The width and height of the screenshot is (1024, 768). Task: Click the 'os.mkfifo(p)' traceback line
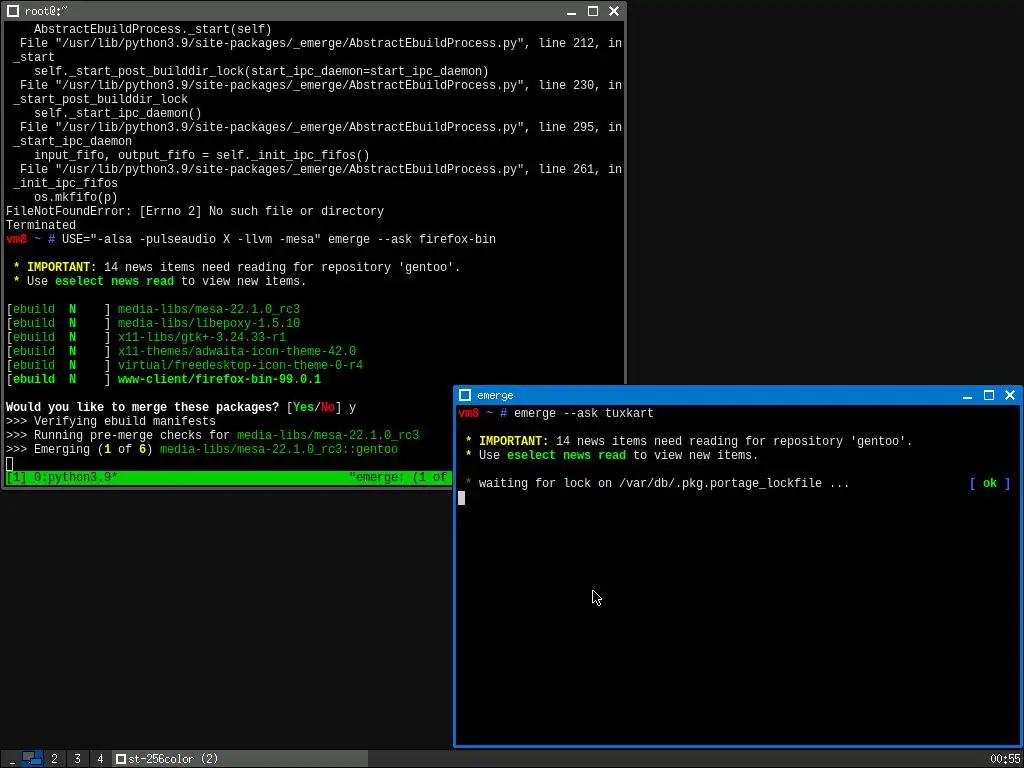(x=76, y=197)
